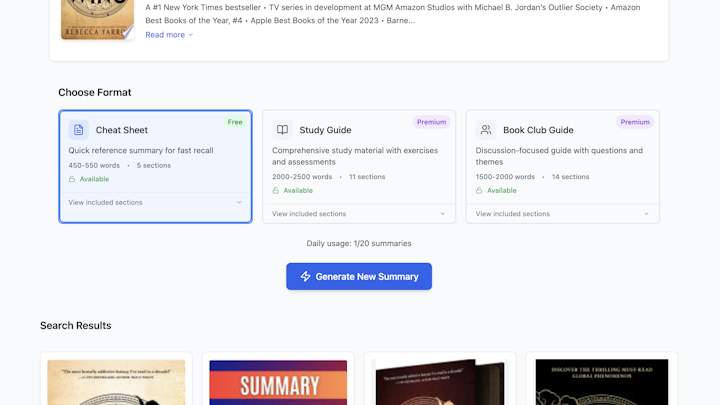720x405 pixels.
Task: Click the Cheat Sheet document icon
Action: [x=79, y=130]
